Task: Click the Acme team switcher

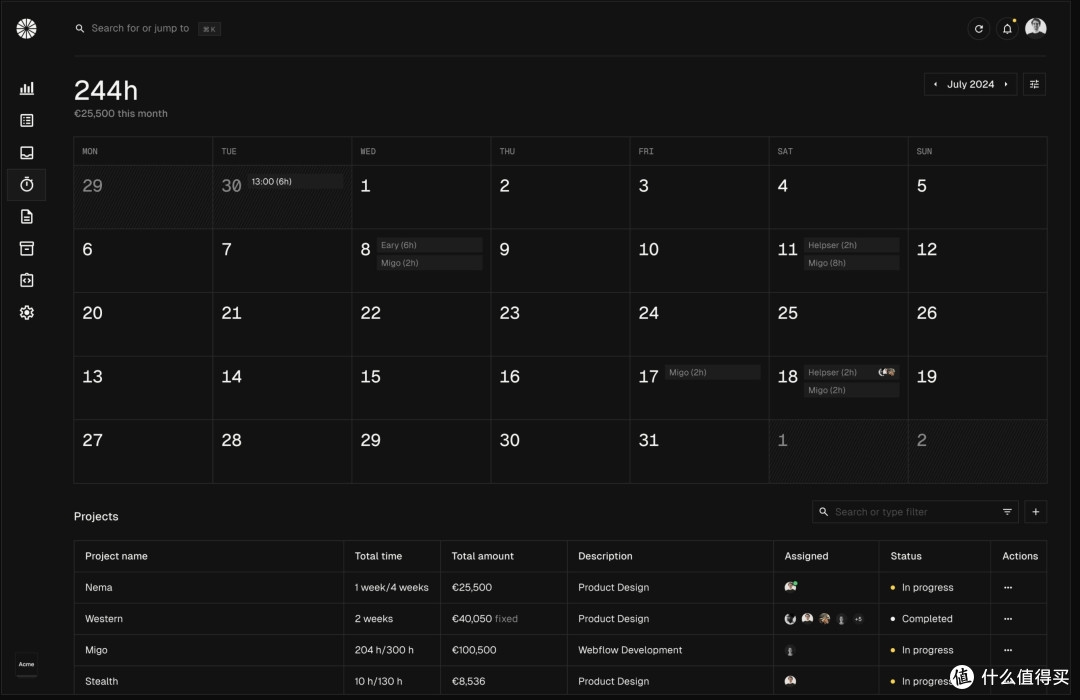Action: pos(26,664)
